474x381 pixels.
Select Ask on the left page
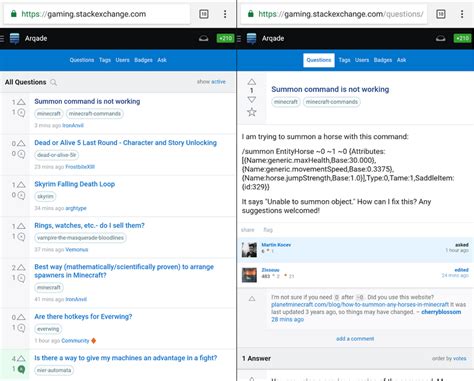coord(162,60)
